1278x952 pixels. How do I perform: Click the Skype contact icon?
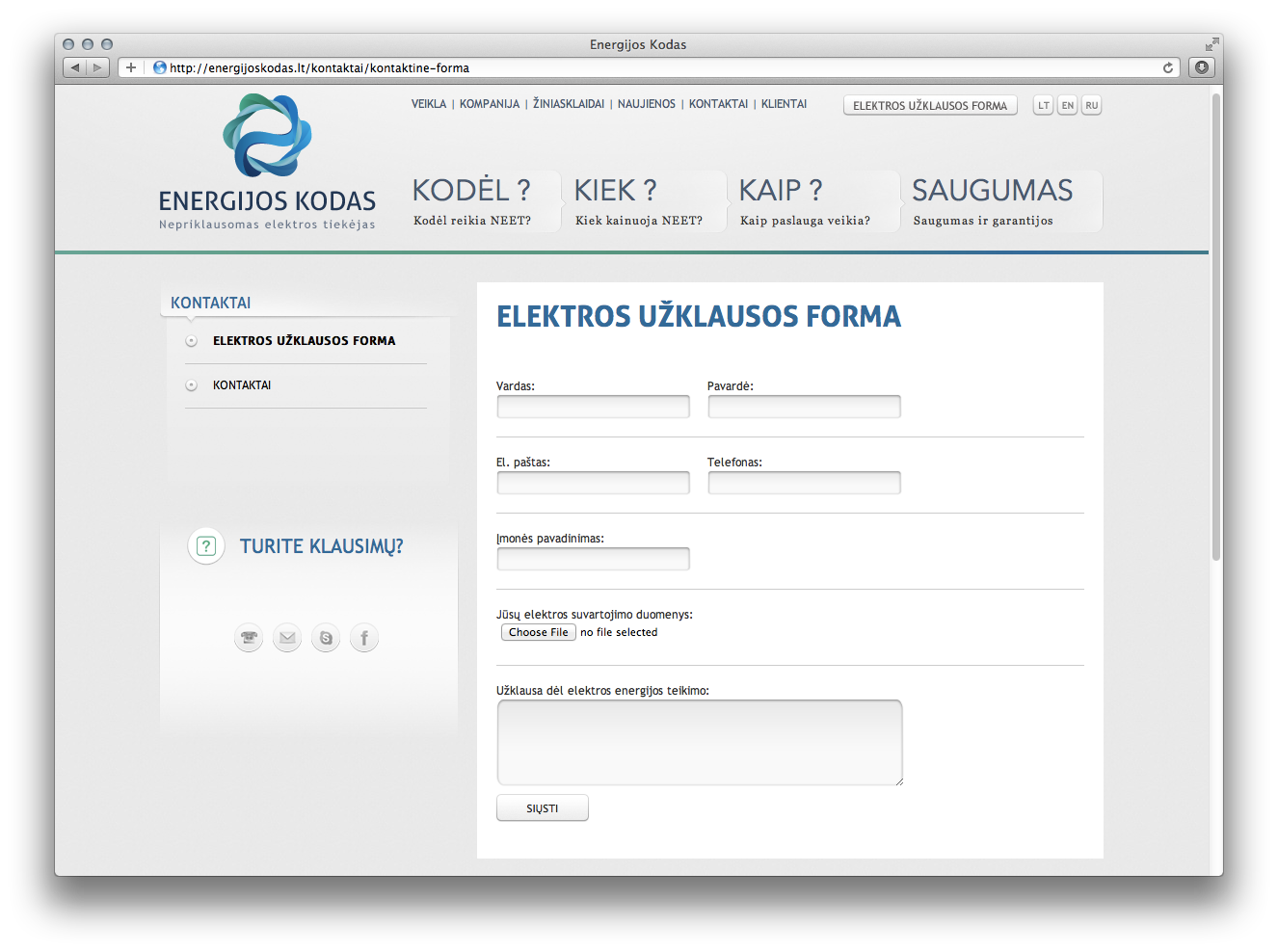[326, 638]
